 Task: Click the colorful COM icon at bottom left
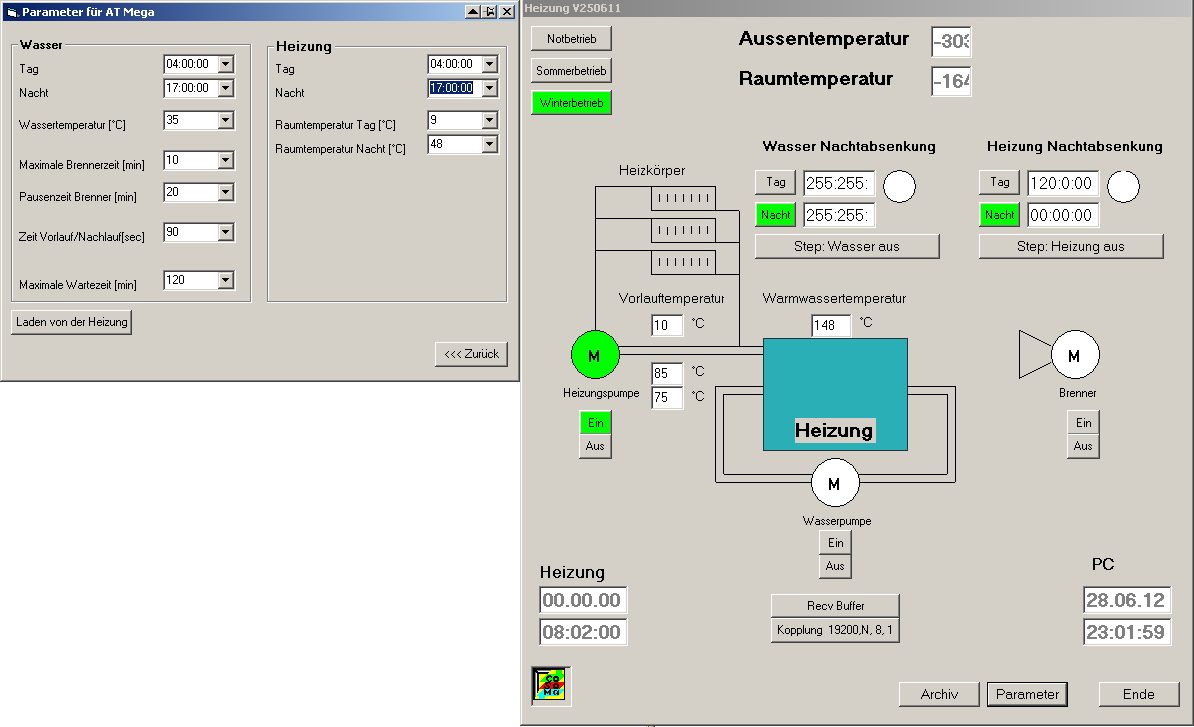pyautogui.click(x=551, y=685)
